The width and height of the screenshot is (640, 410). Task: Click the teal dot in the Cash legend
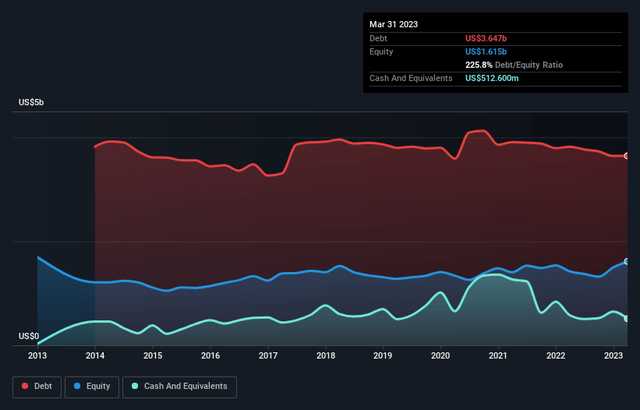[136, 385]
